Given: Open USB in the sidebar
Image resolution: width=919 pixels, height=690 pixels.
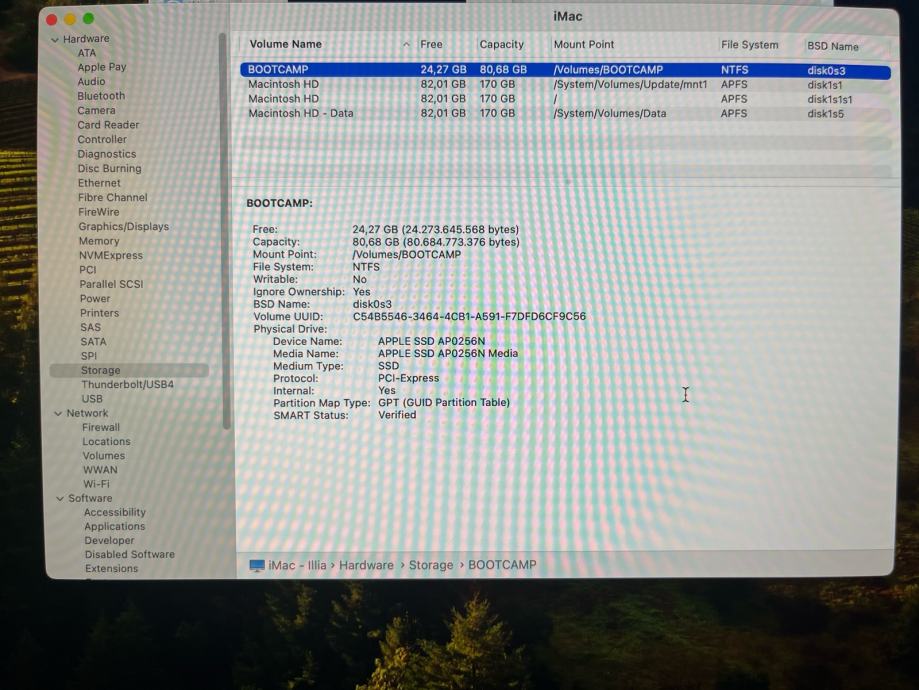Looking at the screenshot, I should tap(92, 399).
